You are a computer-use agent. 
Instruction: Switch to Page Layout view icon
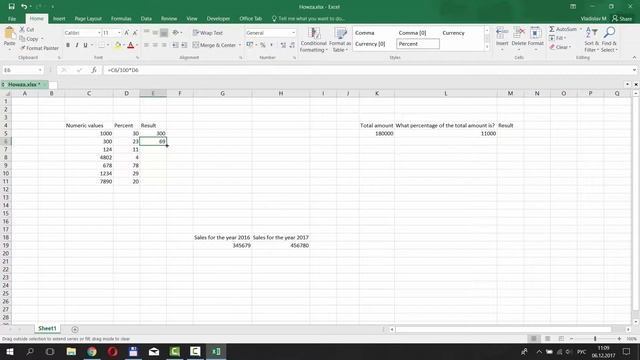pyautogui.click(x=547, y=339)
